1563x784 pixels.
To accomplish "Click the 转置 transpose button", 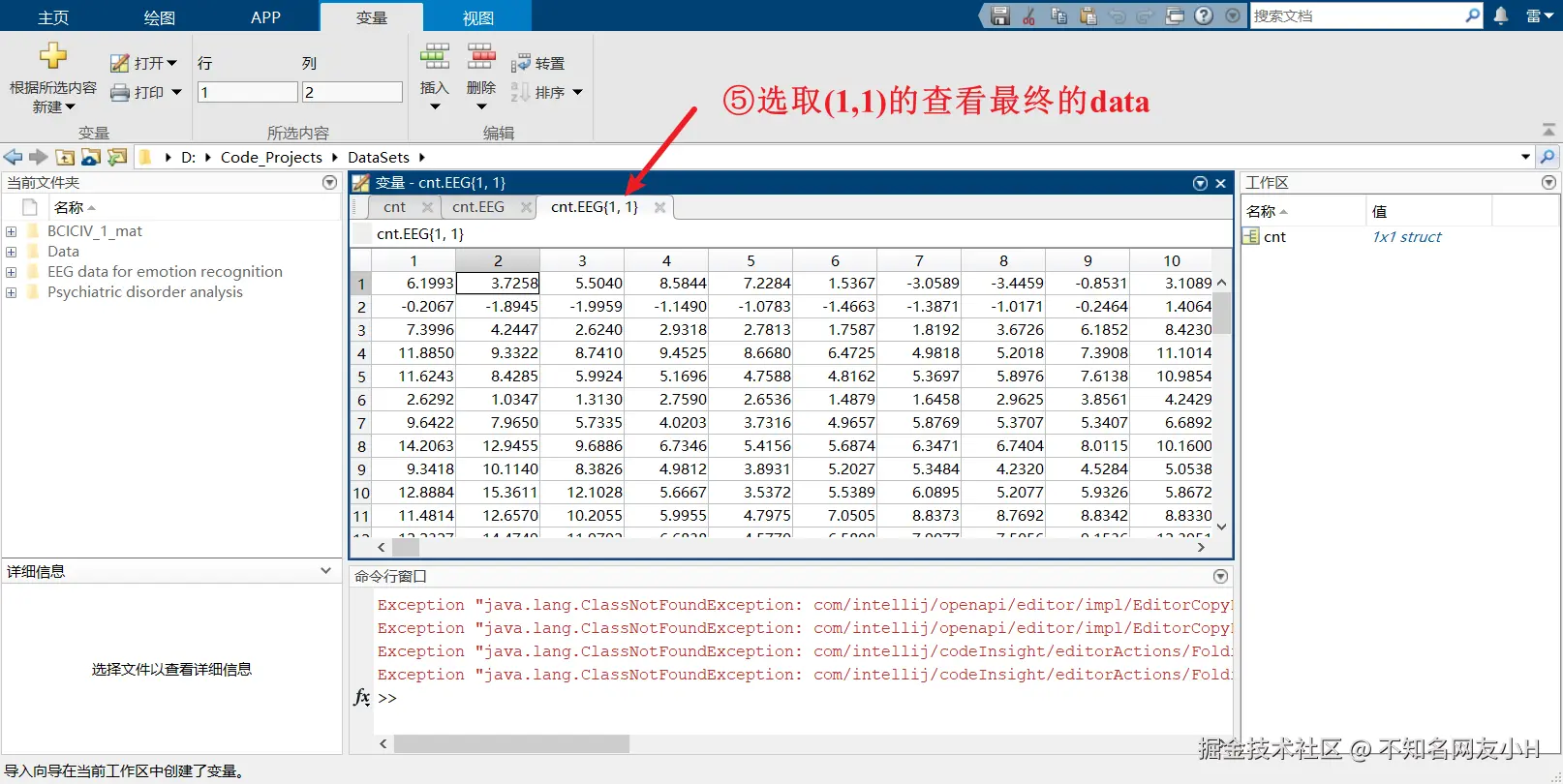I will 537,63.
